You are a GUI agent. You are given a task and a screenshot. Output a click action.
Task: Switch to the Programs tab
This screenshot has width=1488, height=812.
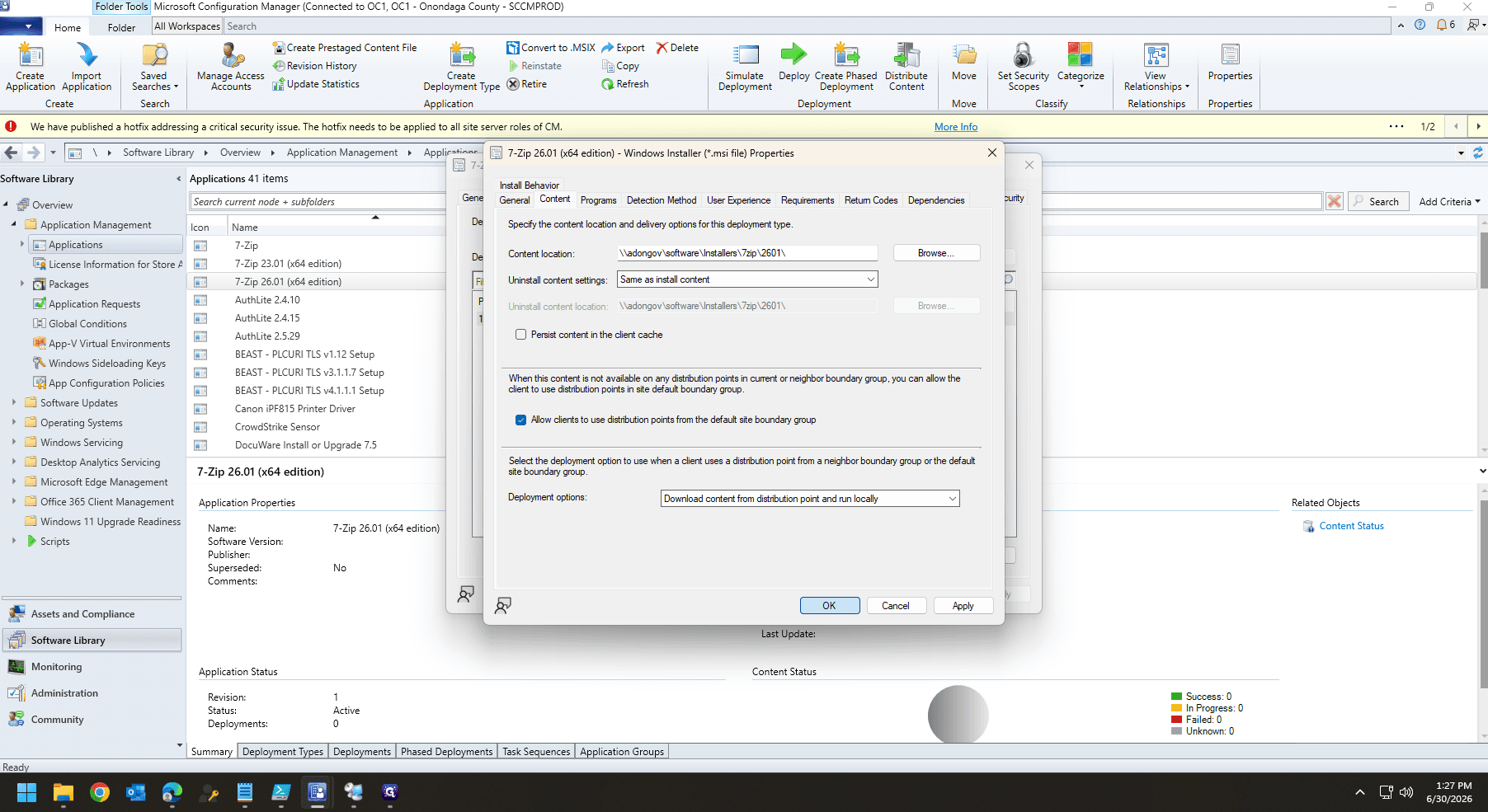(598, 200)
